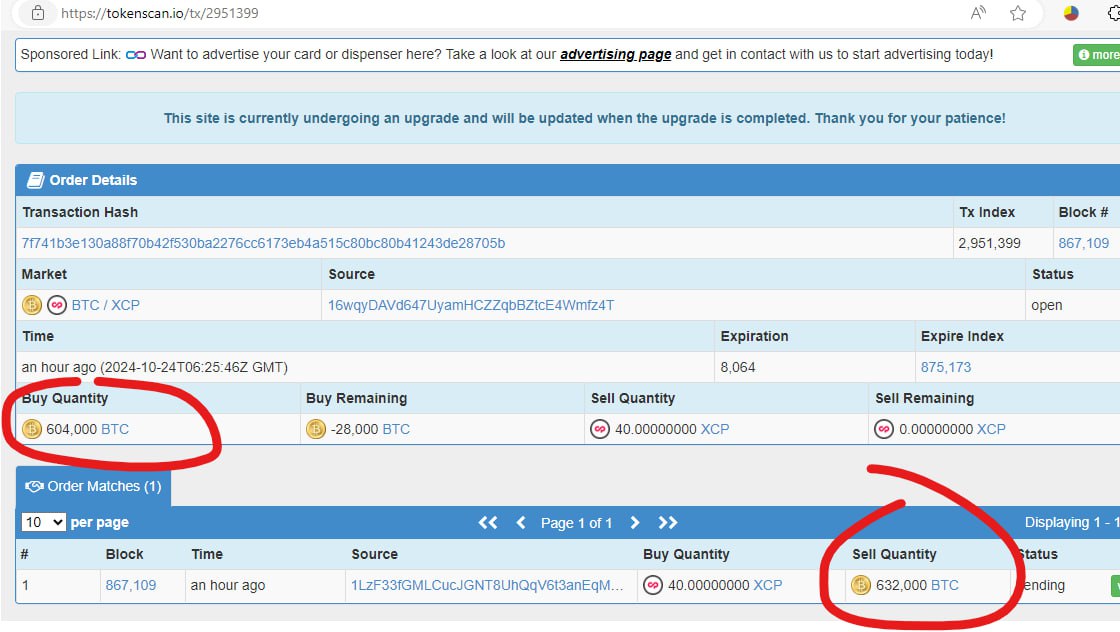Click BTC link in Buy Quantity
This screenshot has height=632, width=1120.
coord(115,429)
